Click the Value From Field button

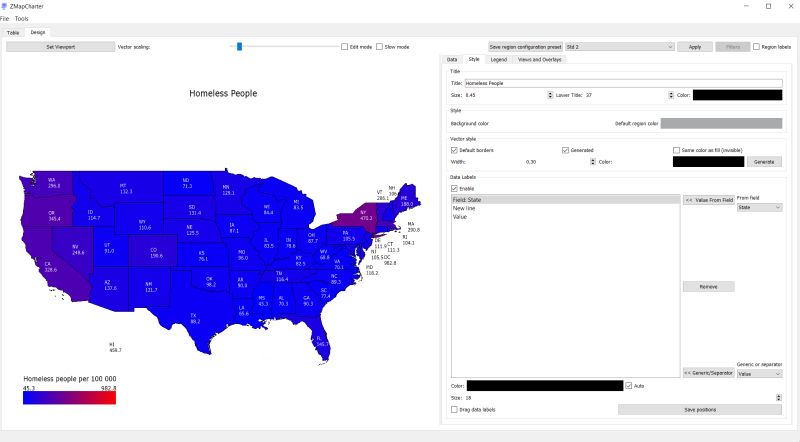coord(709,200)
